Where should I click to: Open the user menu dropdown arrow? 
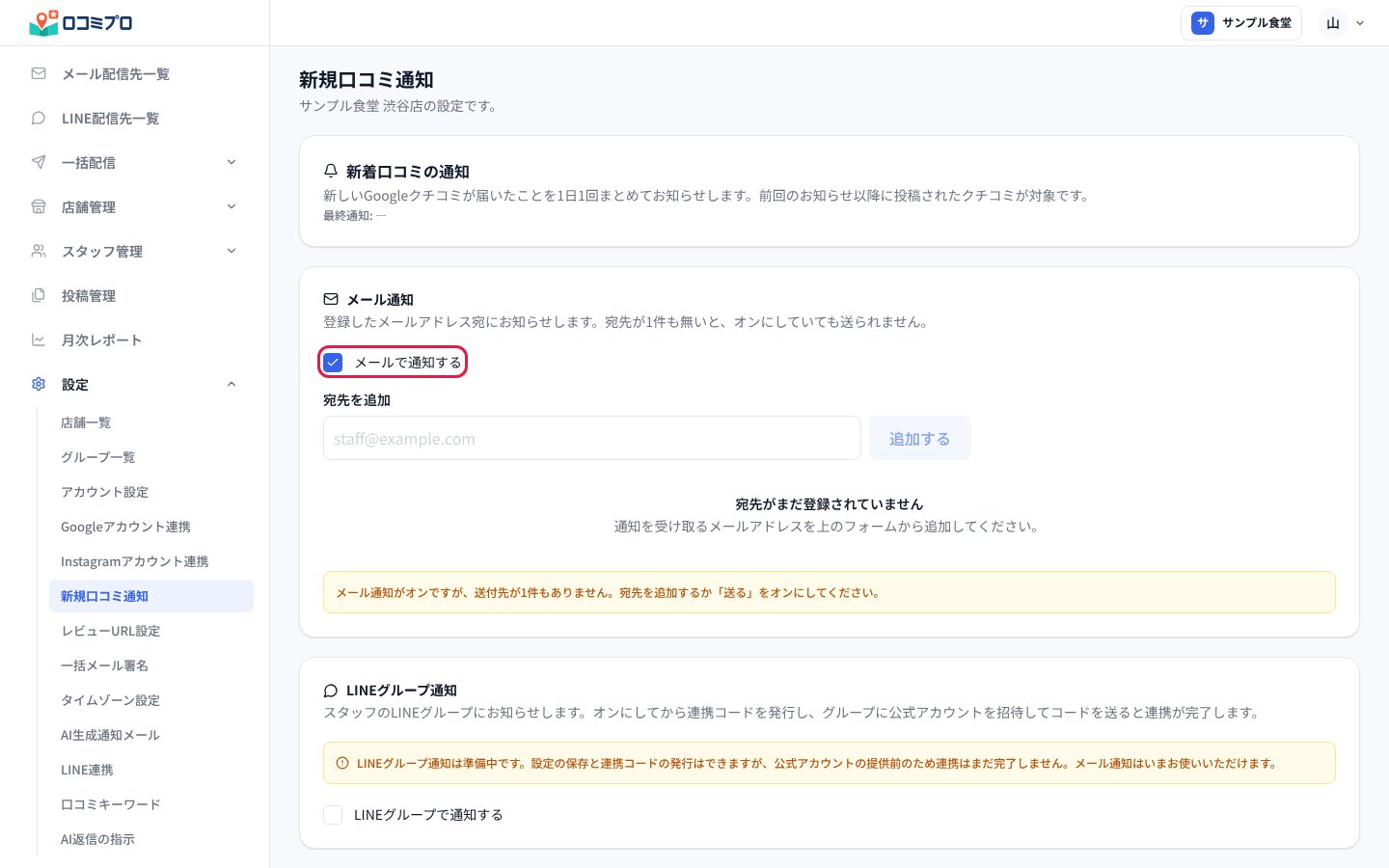(x=1360, y=23)
